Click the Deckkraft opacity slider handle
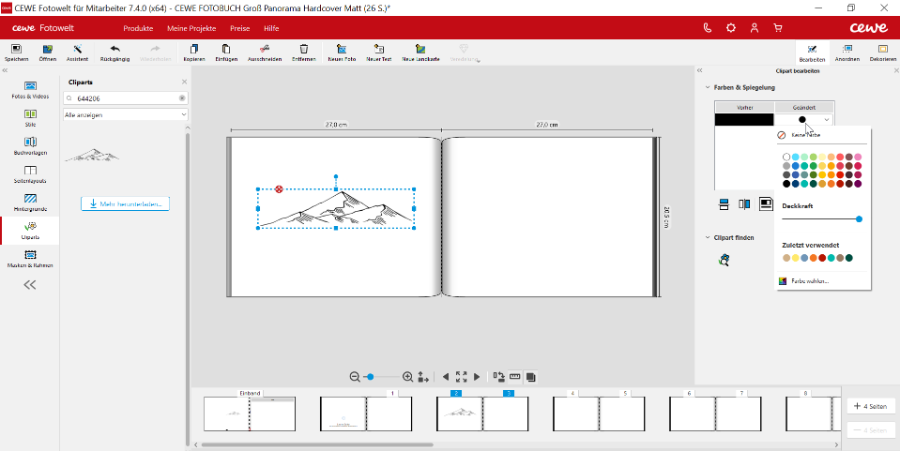This screenshot has width=900, height=451. pos(859,219)
